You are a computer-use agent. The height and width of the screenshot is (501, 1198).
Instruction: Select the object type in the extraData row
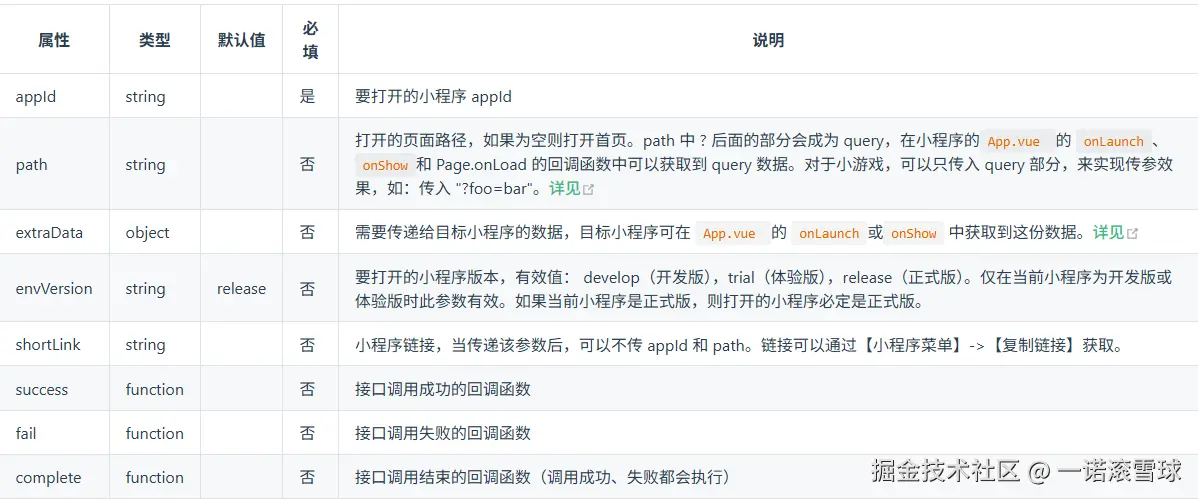(147, 231)
